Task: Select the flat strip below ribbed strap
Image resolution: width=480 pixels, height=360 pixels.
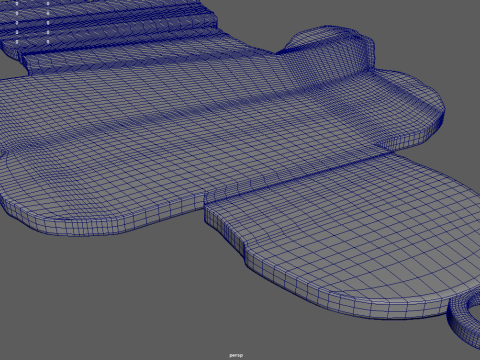Action: (133, 62)
